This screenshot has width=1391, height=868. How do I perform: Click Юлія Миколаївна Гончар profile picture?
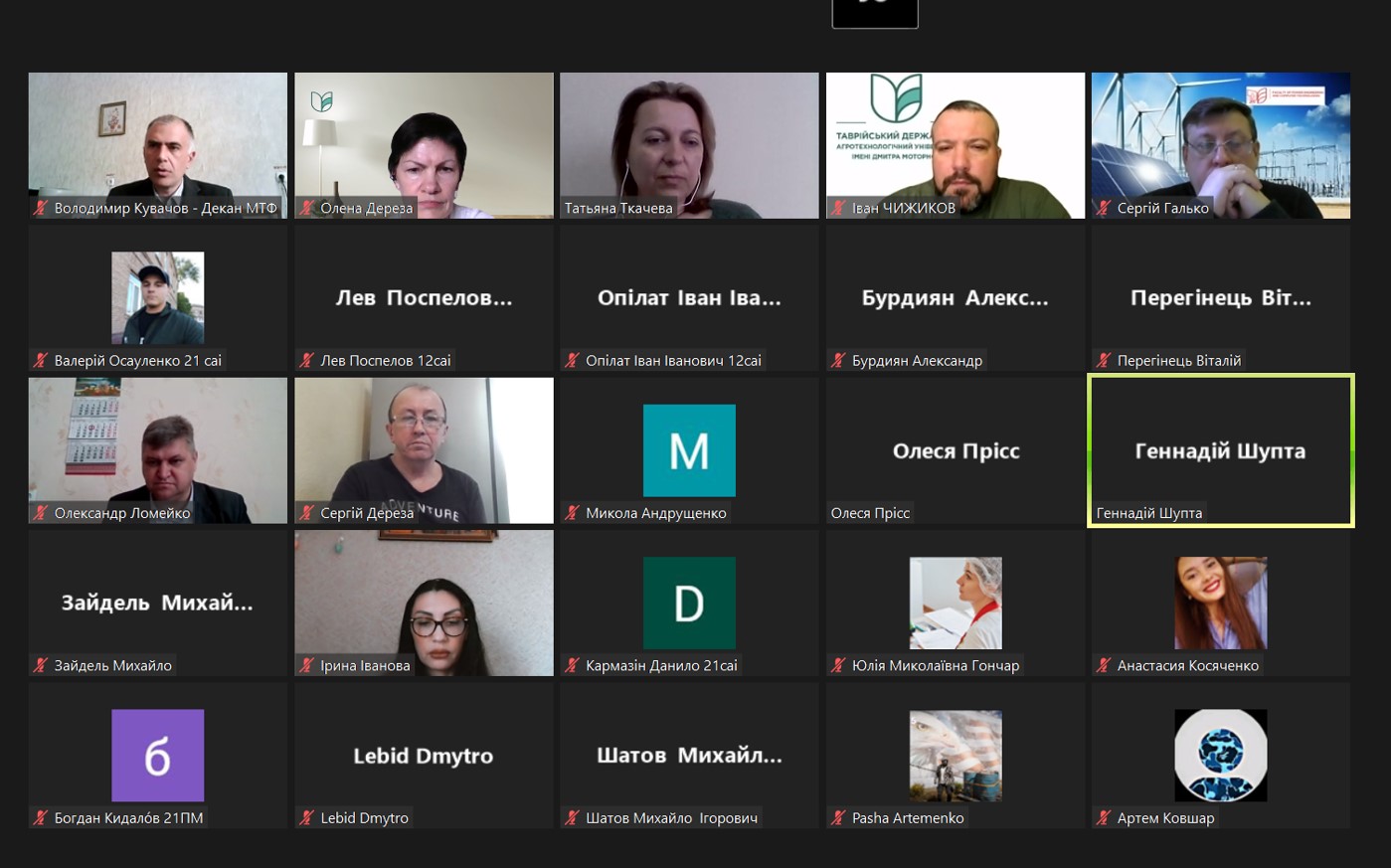click(x=956, y=603)
